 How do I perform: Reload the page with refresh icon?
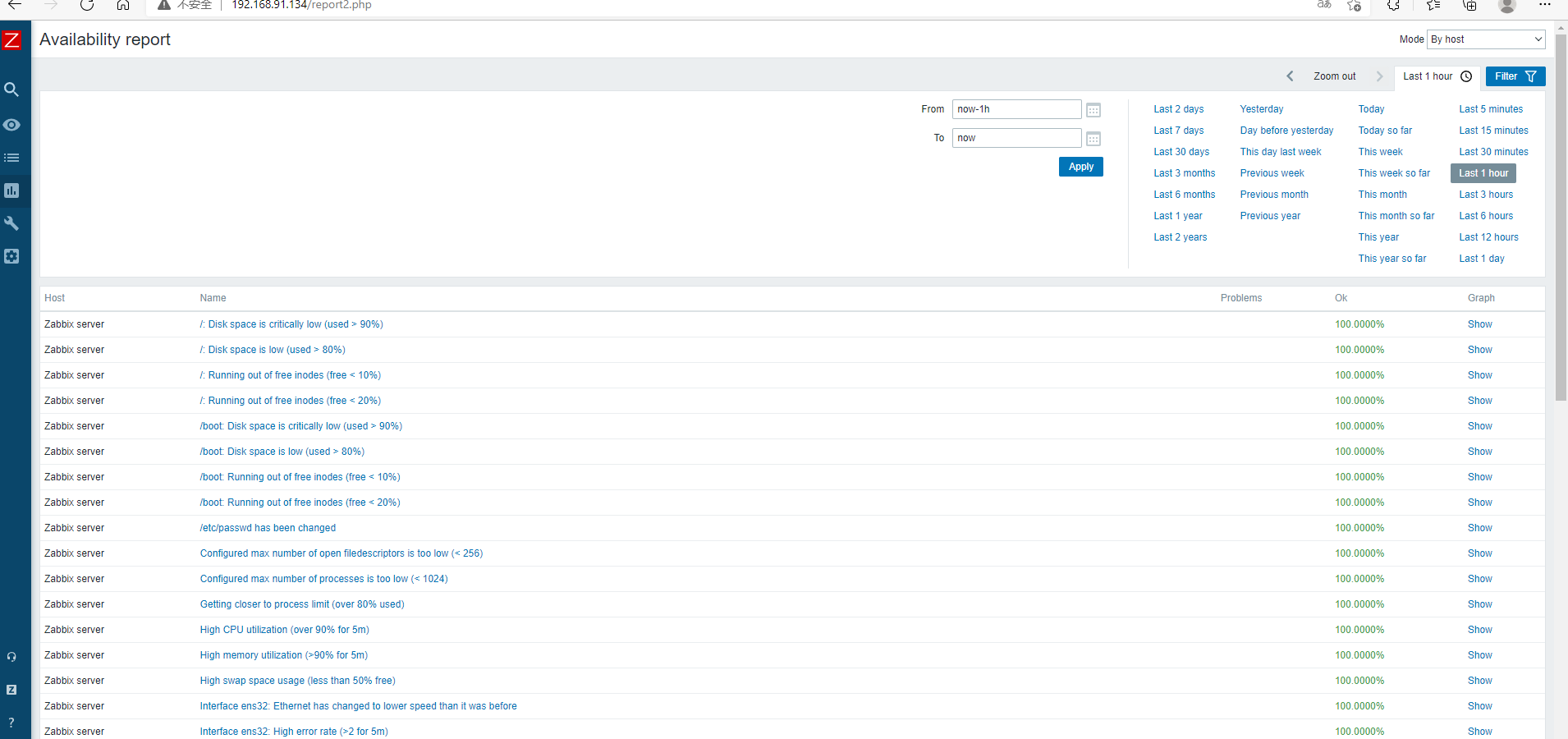click(x=87, y=5)
